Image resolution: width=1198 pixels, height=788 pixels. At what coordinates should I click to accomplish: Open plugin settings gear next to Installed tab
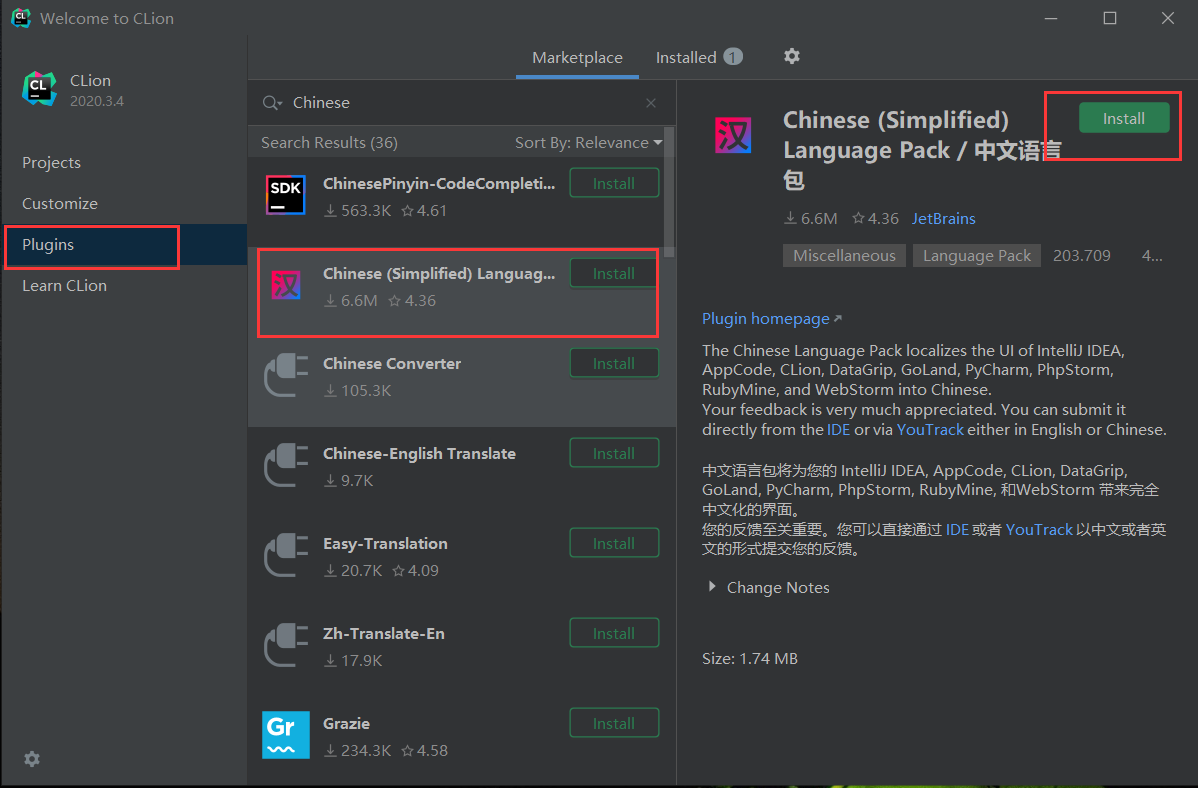click(x=792, y=56)
